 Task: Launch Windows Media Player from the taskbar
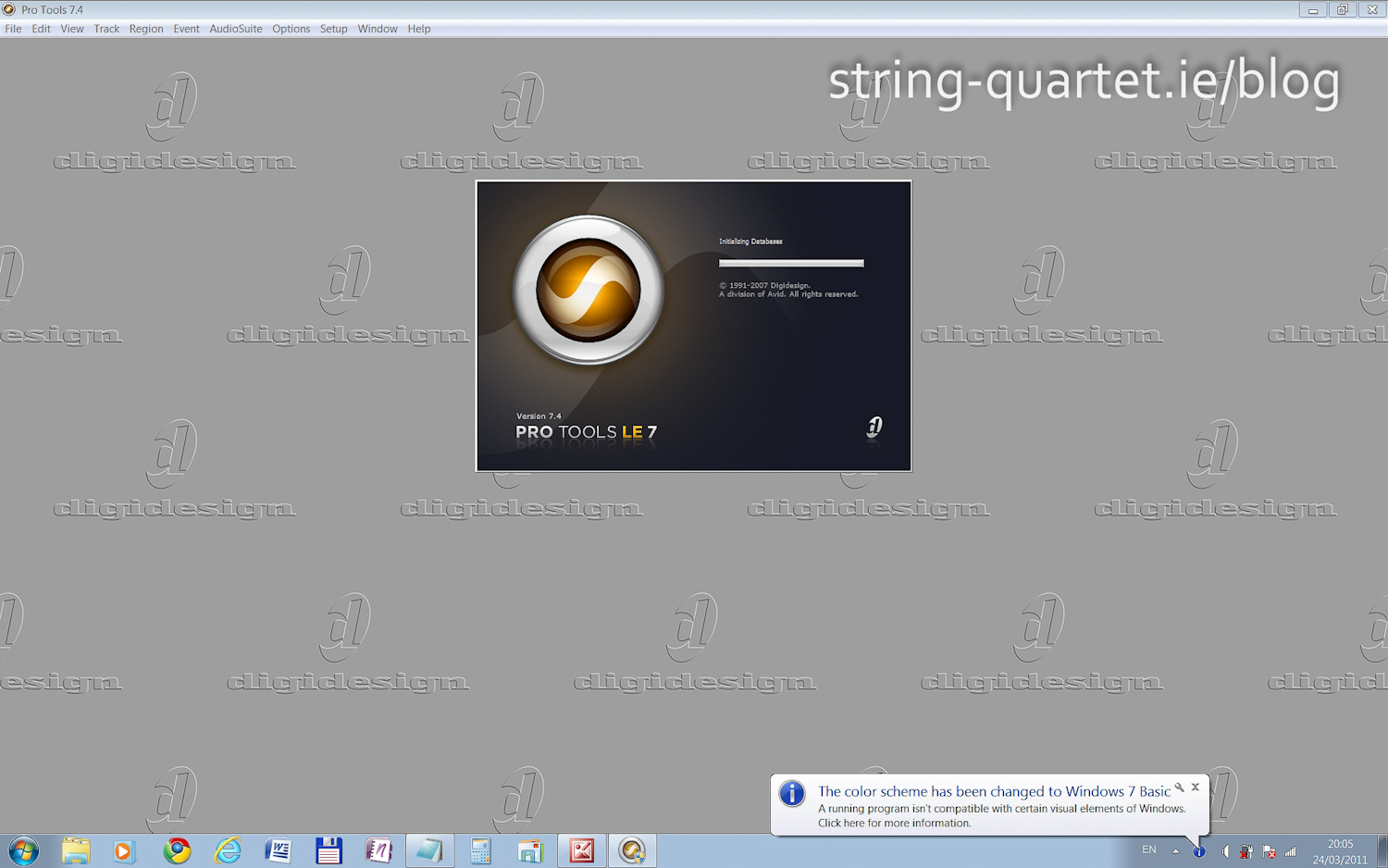tap(124, 850)
